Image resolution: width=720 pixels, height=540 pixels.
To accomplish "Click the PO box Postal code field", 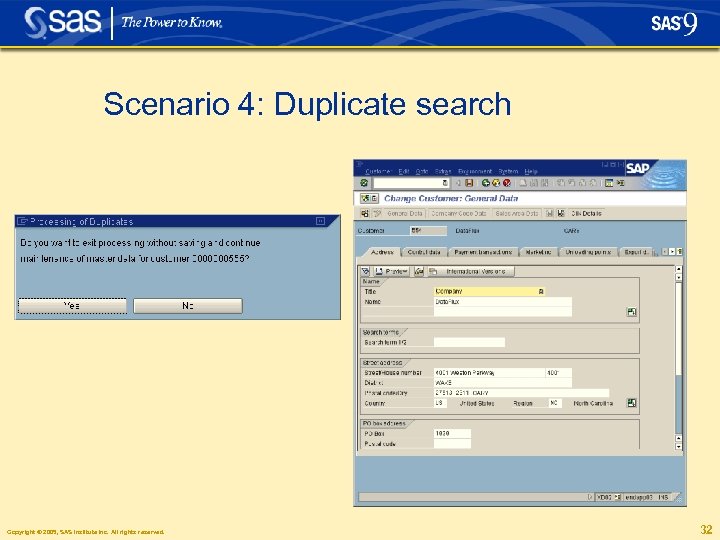I will coord(452,444).
